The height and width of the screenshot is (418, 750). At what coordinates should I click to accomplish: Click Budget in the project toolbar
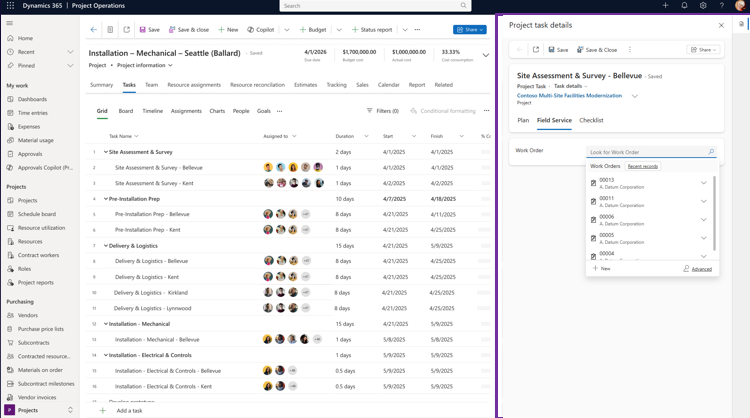coord(313,30)
